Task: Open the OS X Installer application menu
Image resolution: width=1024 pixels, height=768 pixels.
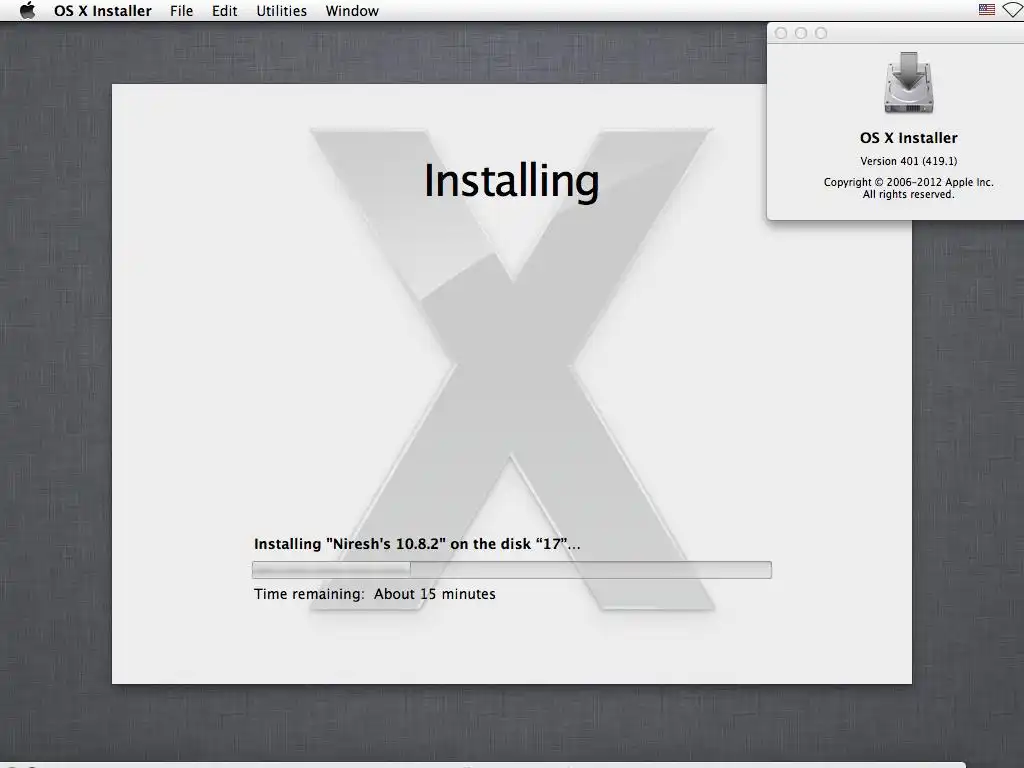Action: pos(103,11)
